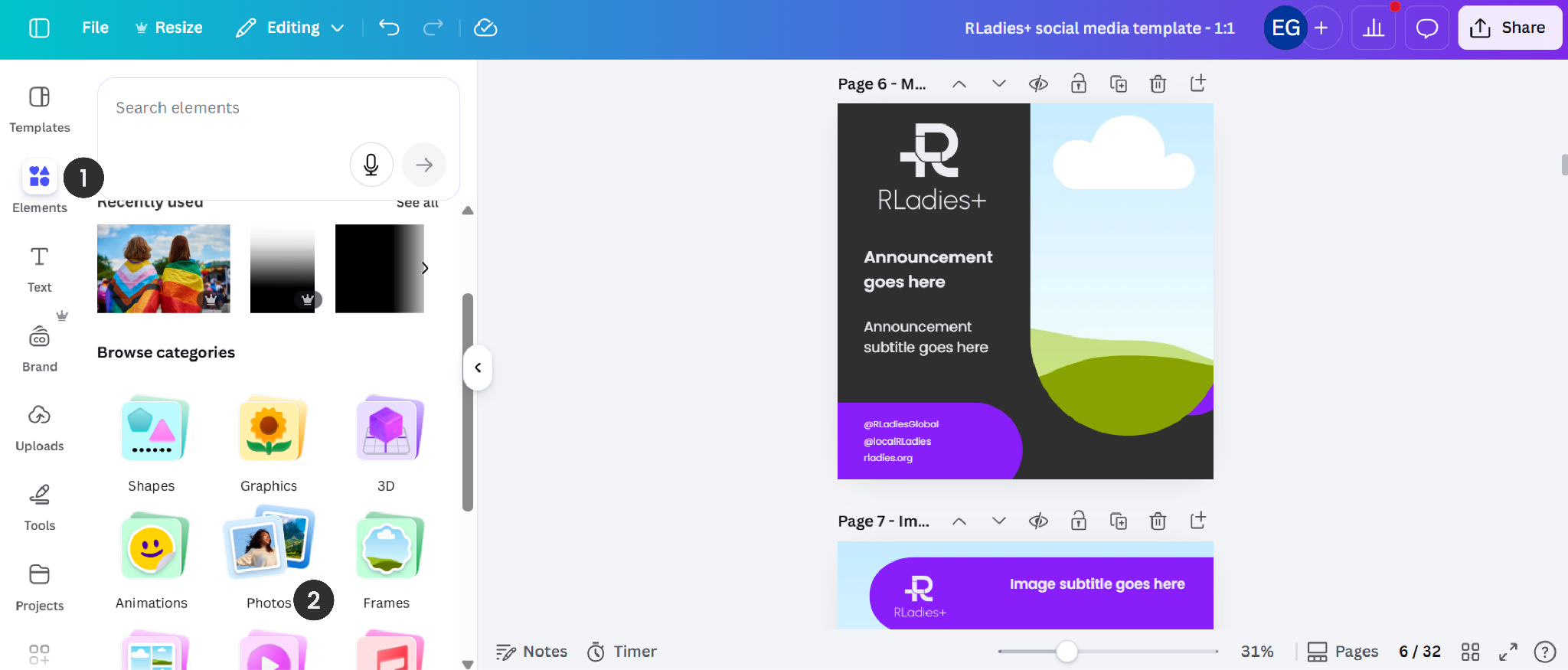
Task: Open the help question mark
Action: click(x=1545, y=652)
